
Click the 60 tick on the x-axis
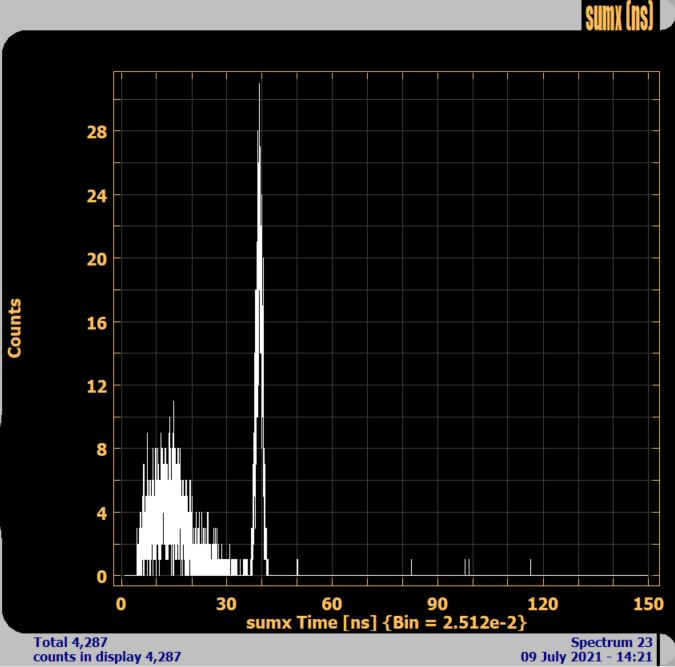pos(332,603)
